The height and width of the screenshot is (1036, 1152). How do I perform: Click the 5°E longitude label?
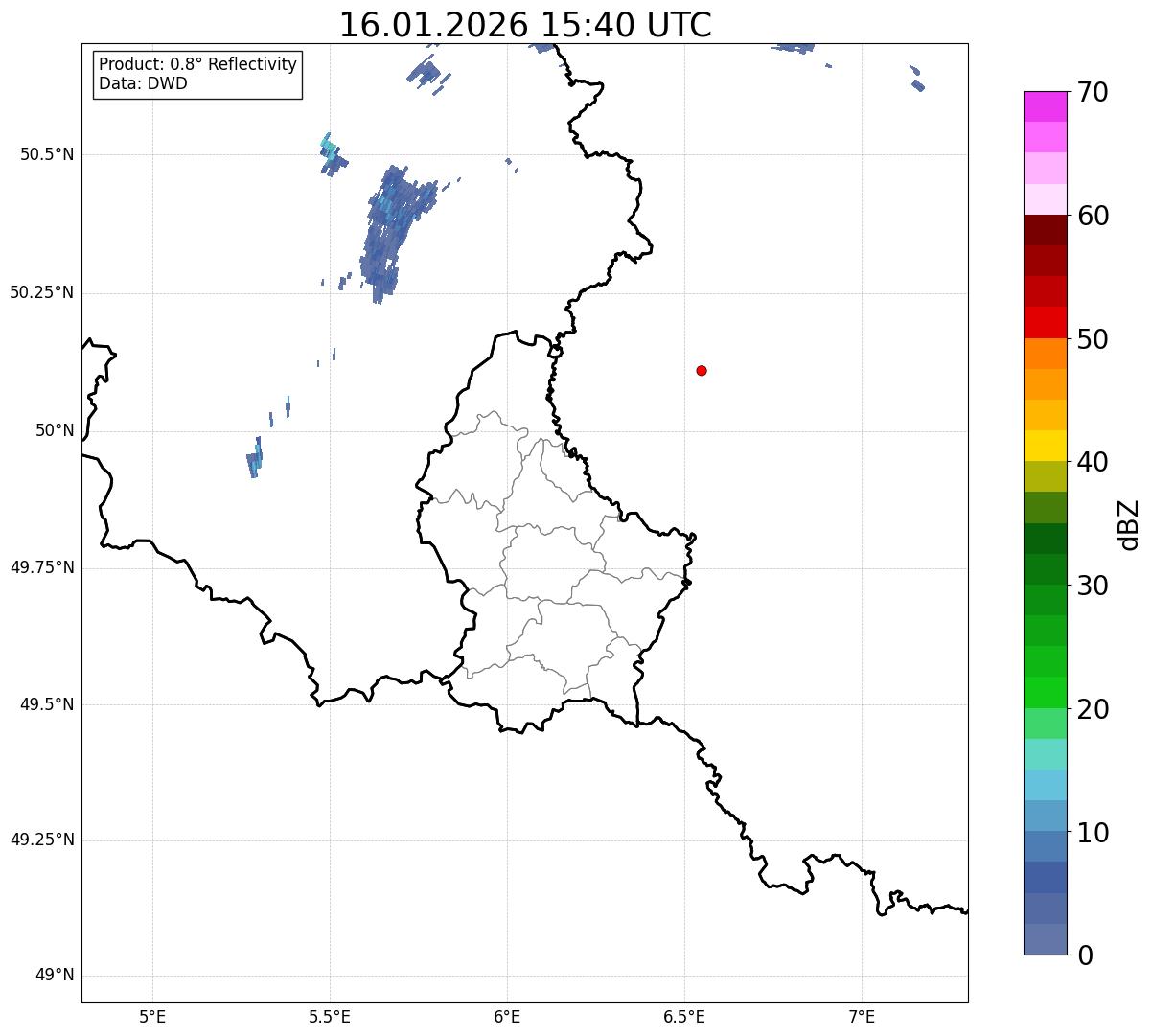[152, 1016]
